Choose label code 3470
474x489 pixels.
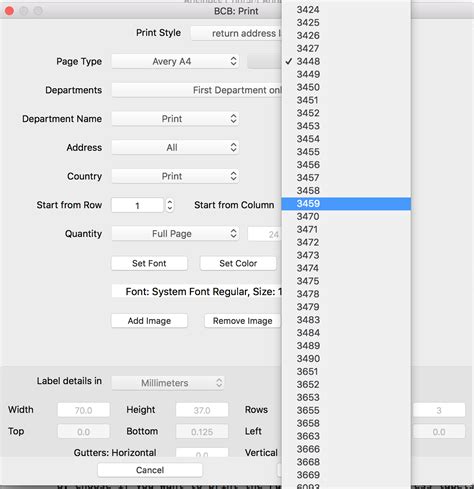click(346, 216)
